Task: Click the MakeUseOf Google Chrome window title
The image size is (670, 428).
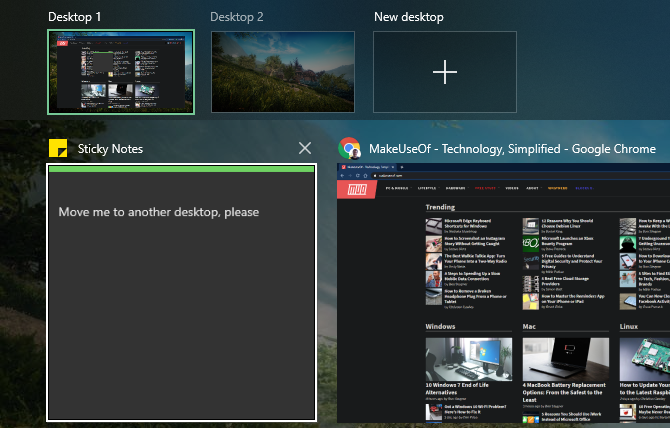Action: tap(512, 149)
